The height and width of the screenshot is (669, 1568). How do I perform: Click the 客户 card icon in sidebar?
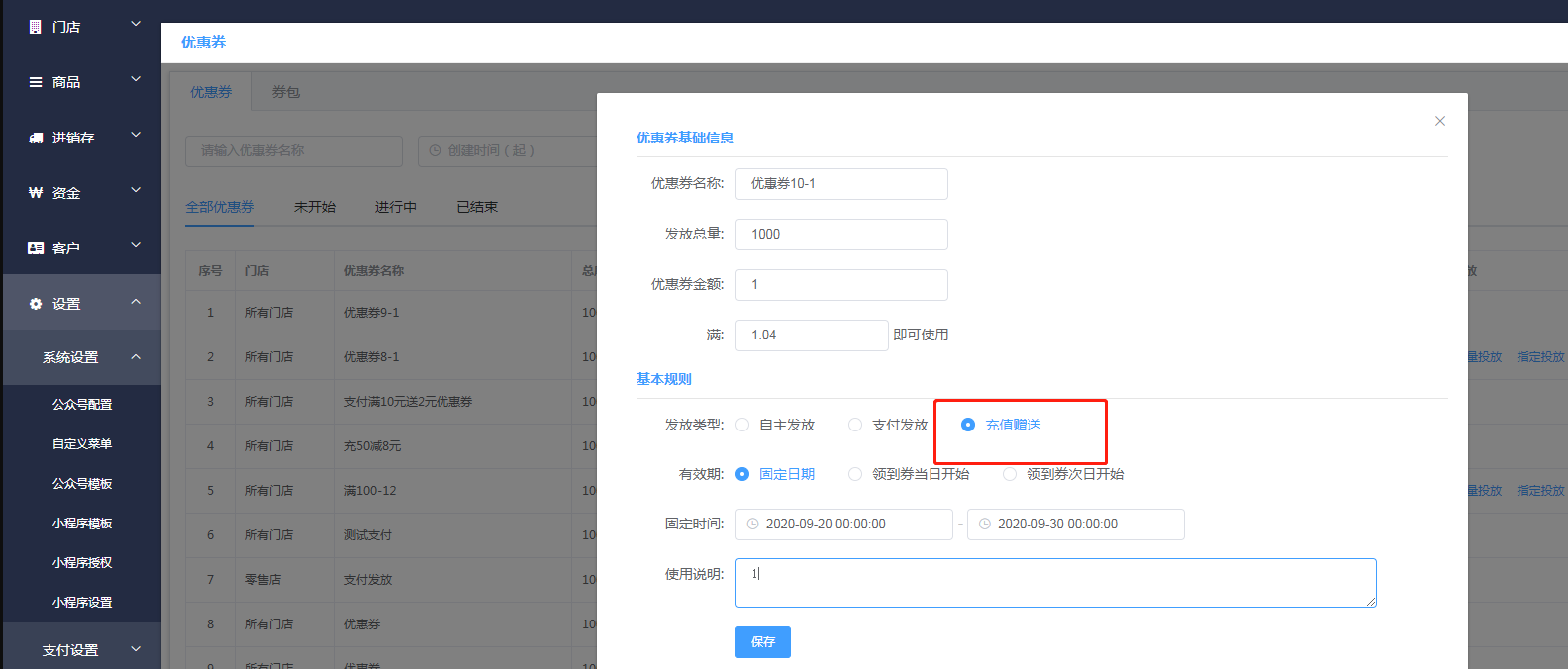[36, 248]
